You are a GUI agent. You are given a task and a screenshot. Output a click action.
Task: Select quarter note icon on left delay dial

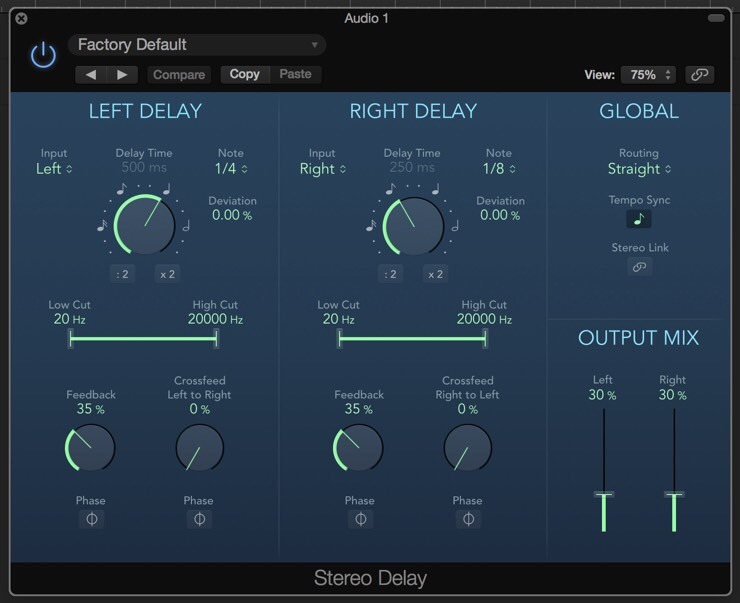coord(166,189)
